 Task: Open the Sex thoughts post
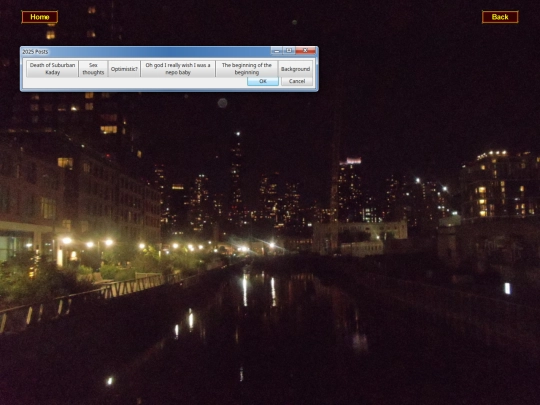tap(93, 69)
